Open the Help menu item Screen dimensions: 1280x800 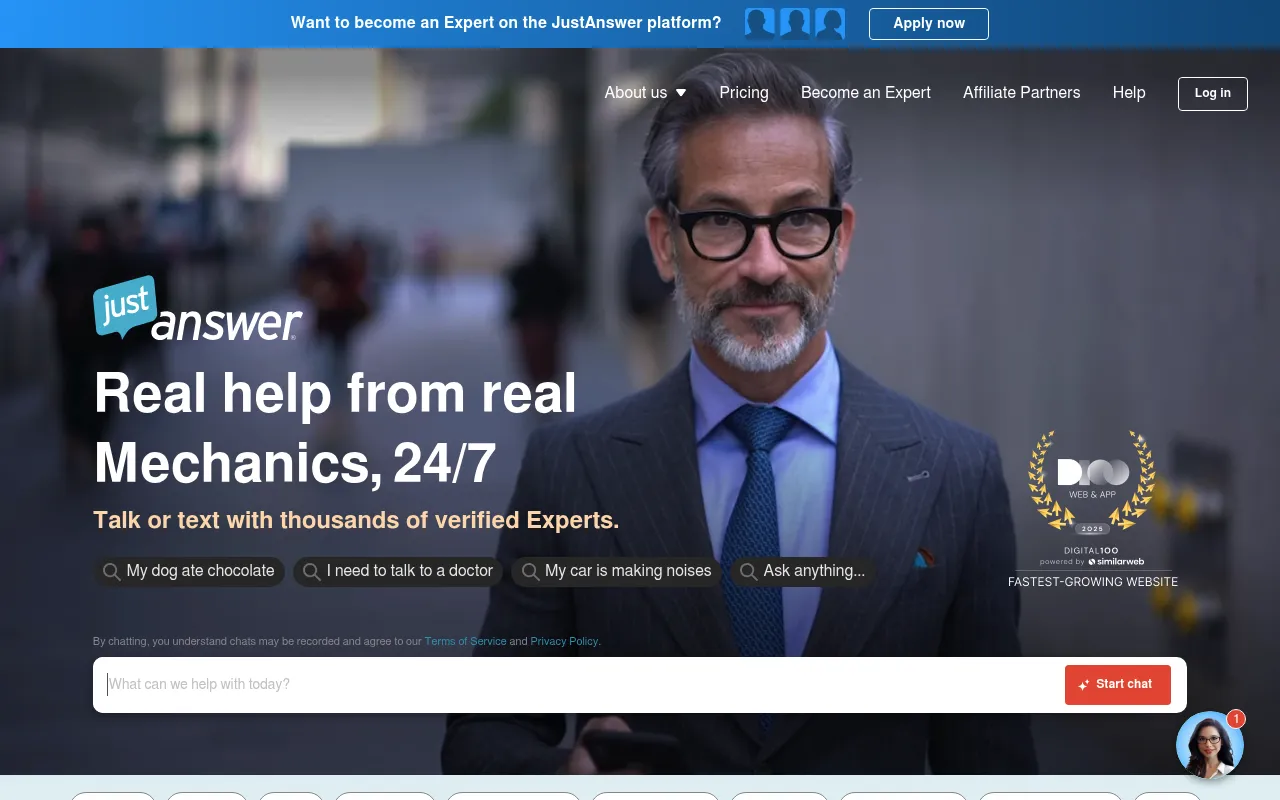1129,92
